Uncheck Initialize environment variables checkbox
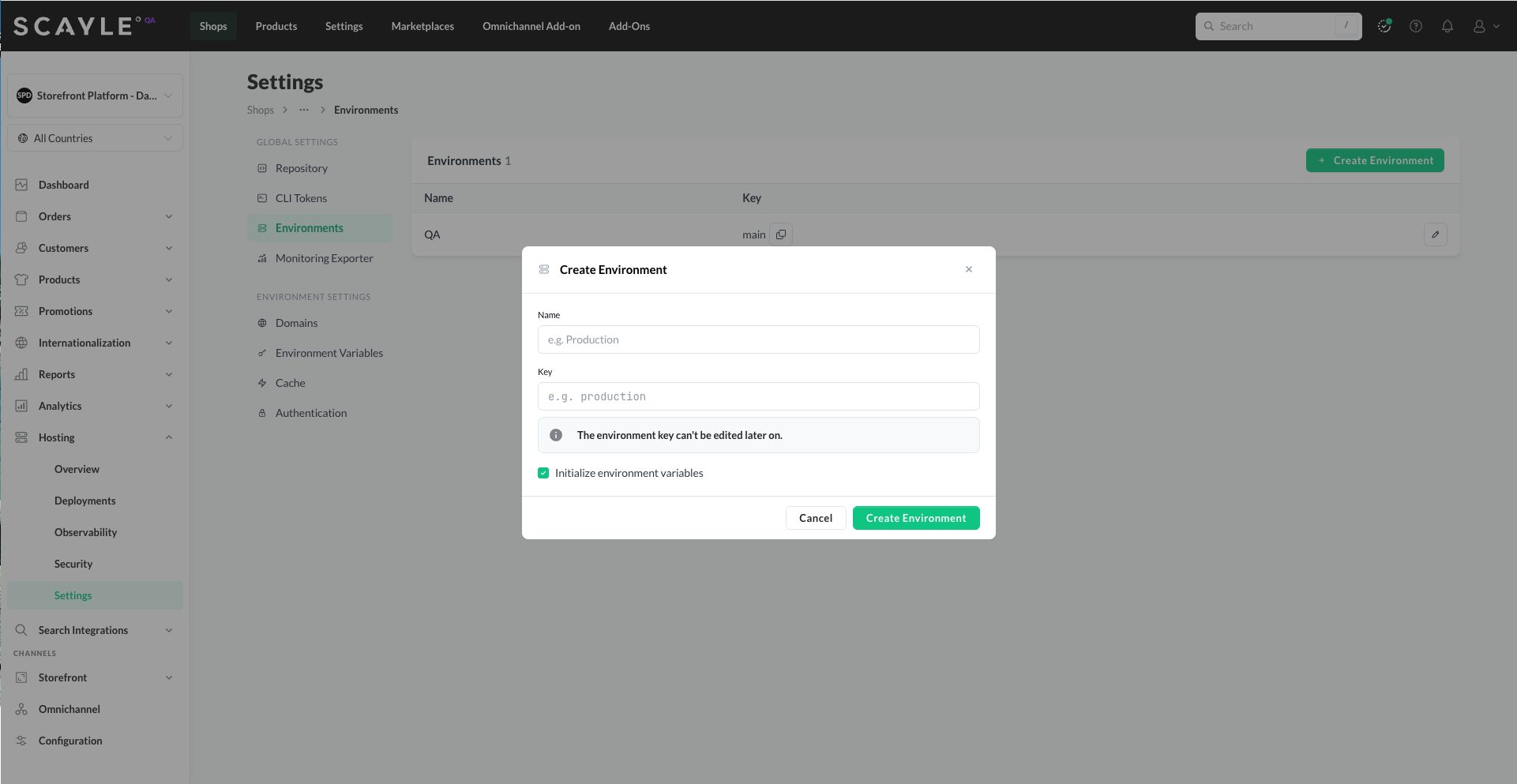Viewport: 1517px width, 784px height. 543,473
